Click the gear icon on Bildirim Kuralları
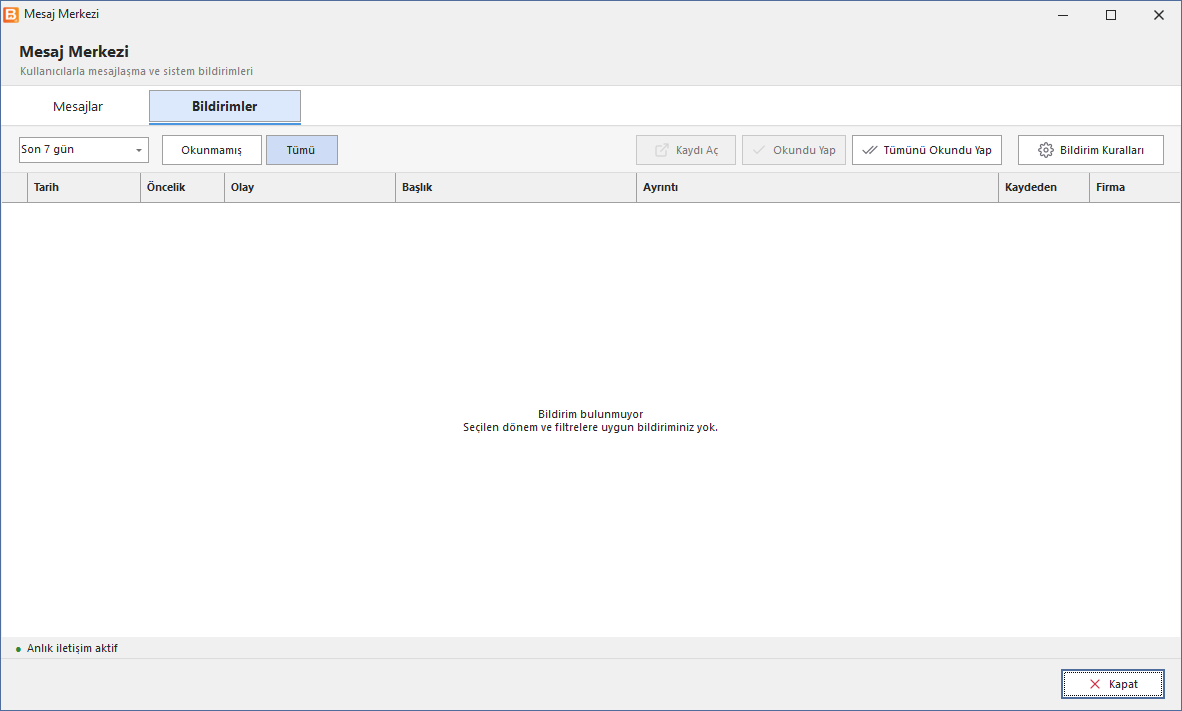This screenshot has width=1182, height=711. tap(1046, 150)
